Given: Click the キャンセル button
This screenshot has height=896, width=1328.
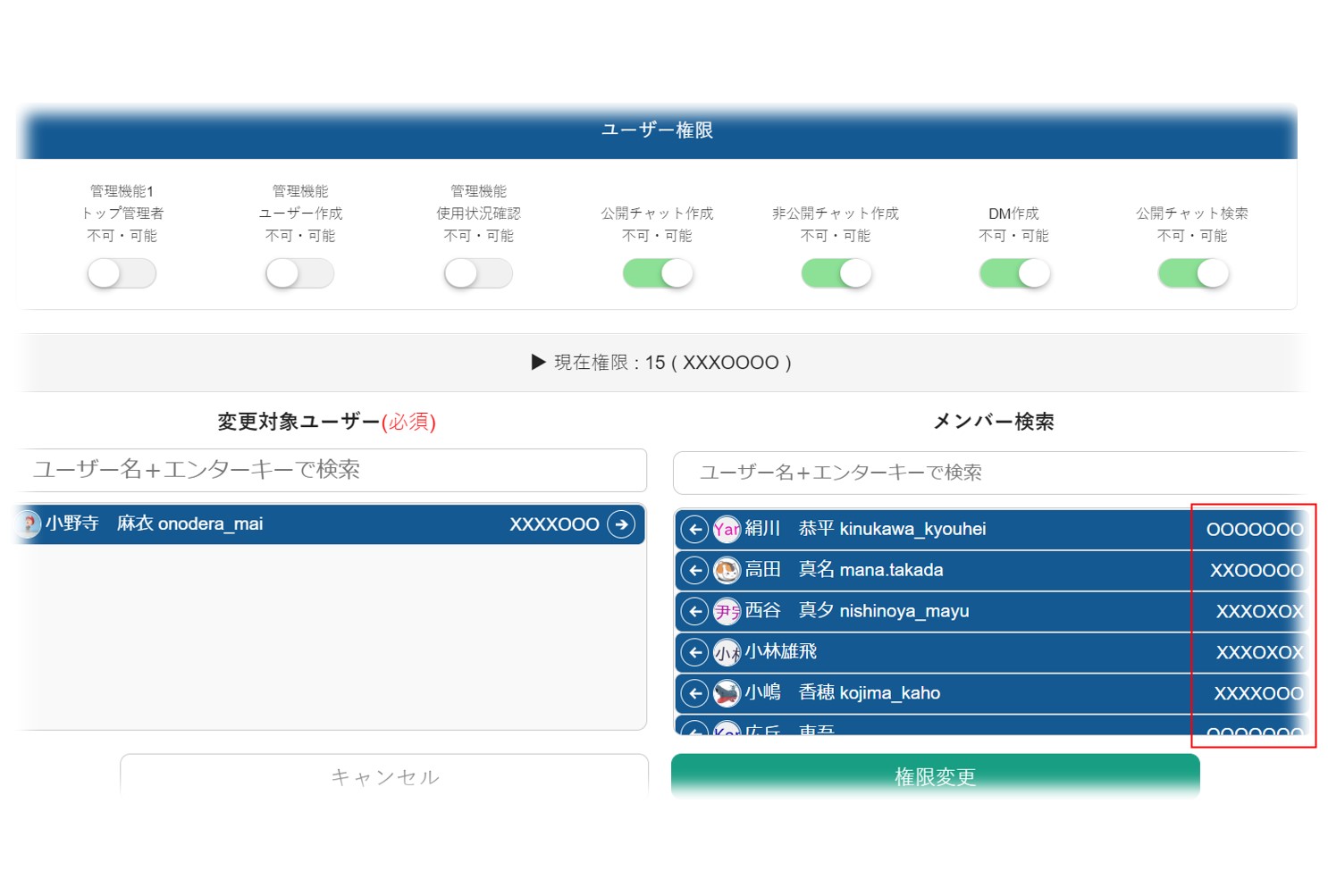Looking at the screenshot, I should 384,775.
